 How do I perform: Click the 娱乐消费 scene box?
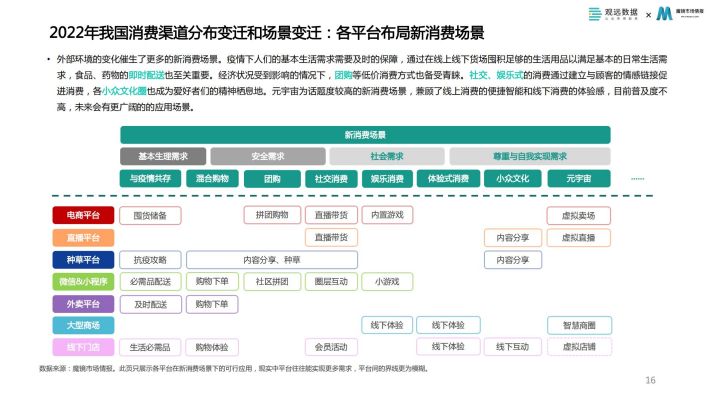387,178
